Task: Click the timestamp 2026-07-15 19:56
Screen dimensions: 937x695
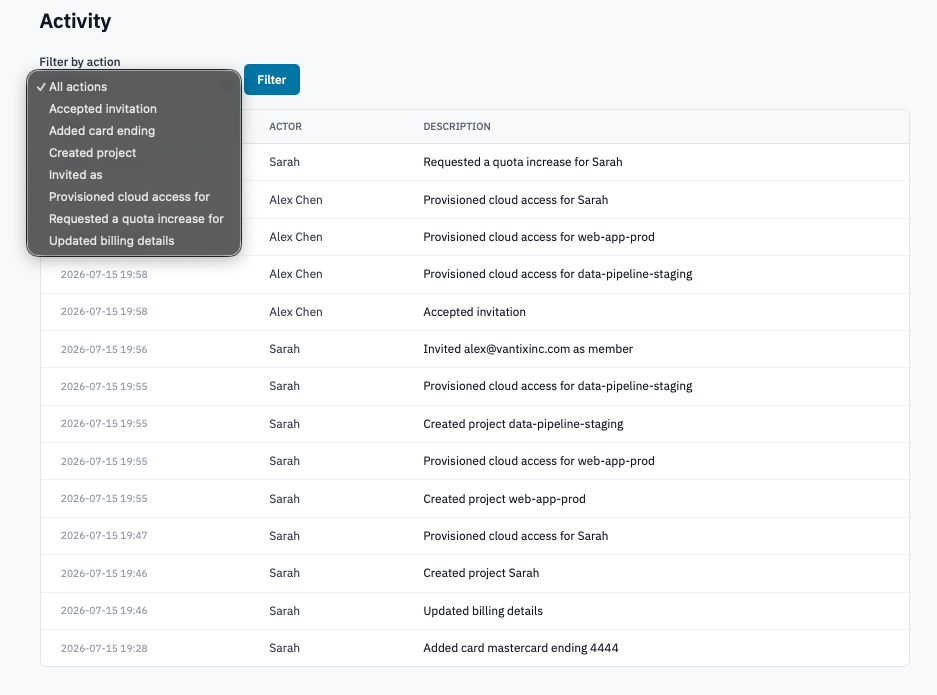Action: tap(104, 350)
